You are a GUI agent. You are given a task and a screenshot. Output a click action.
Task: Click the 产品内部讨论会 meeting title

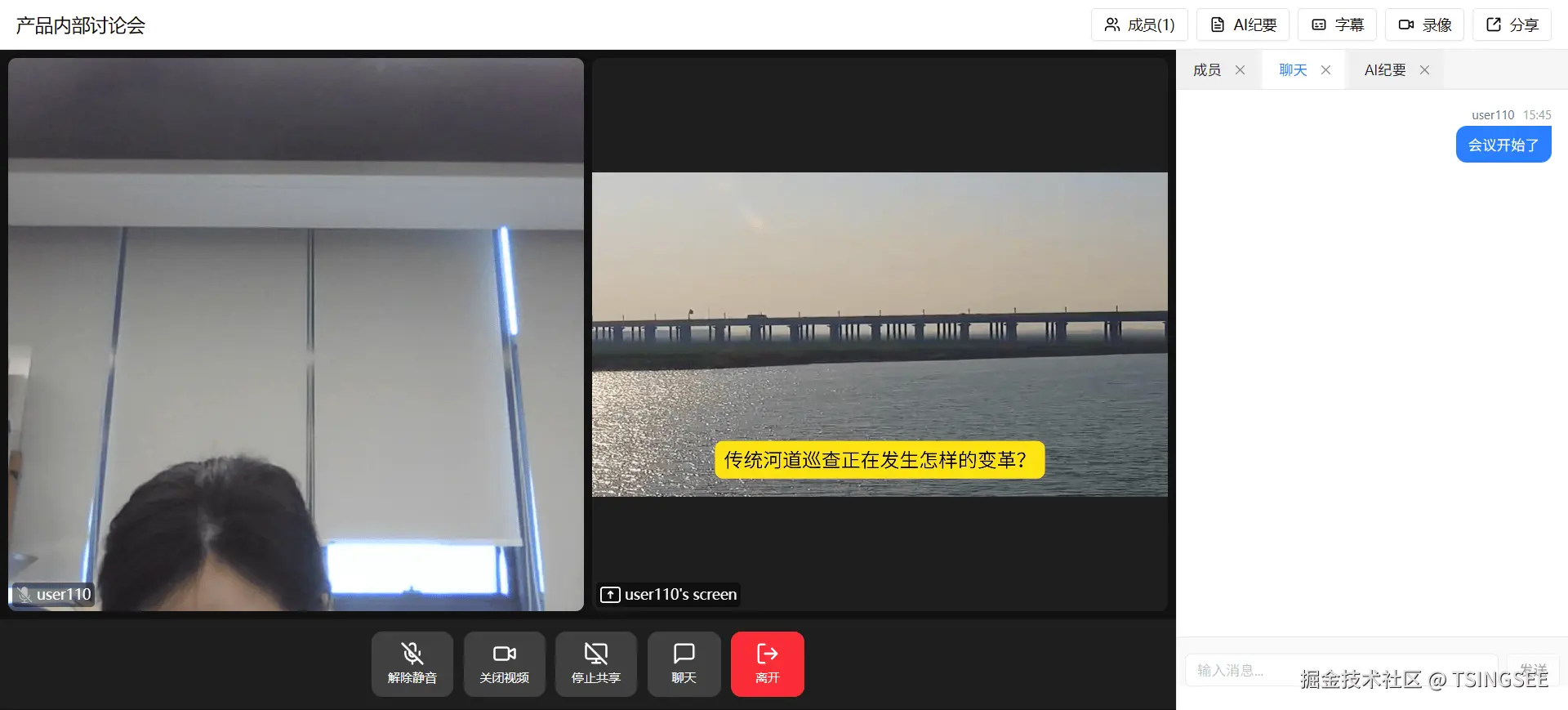point(81,25)
